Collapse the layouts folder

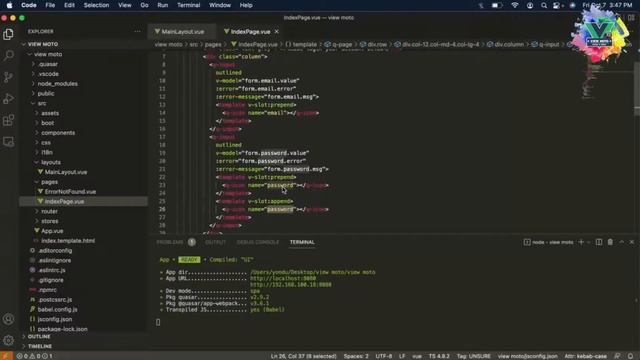(x=51, y=162)
